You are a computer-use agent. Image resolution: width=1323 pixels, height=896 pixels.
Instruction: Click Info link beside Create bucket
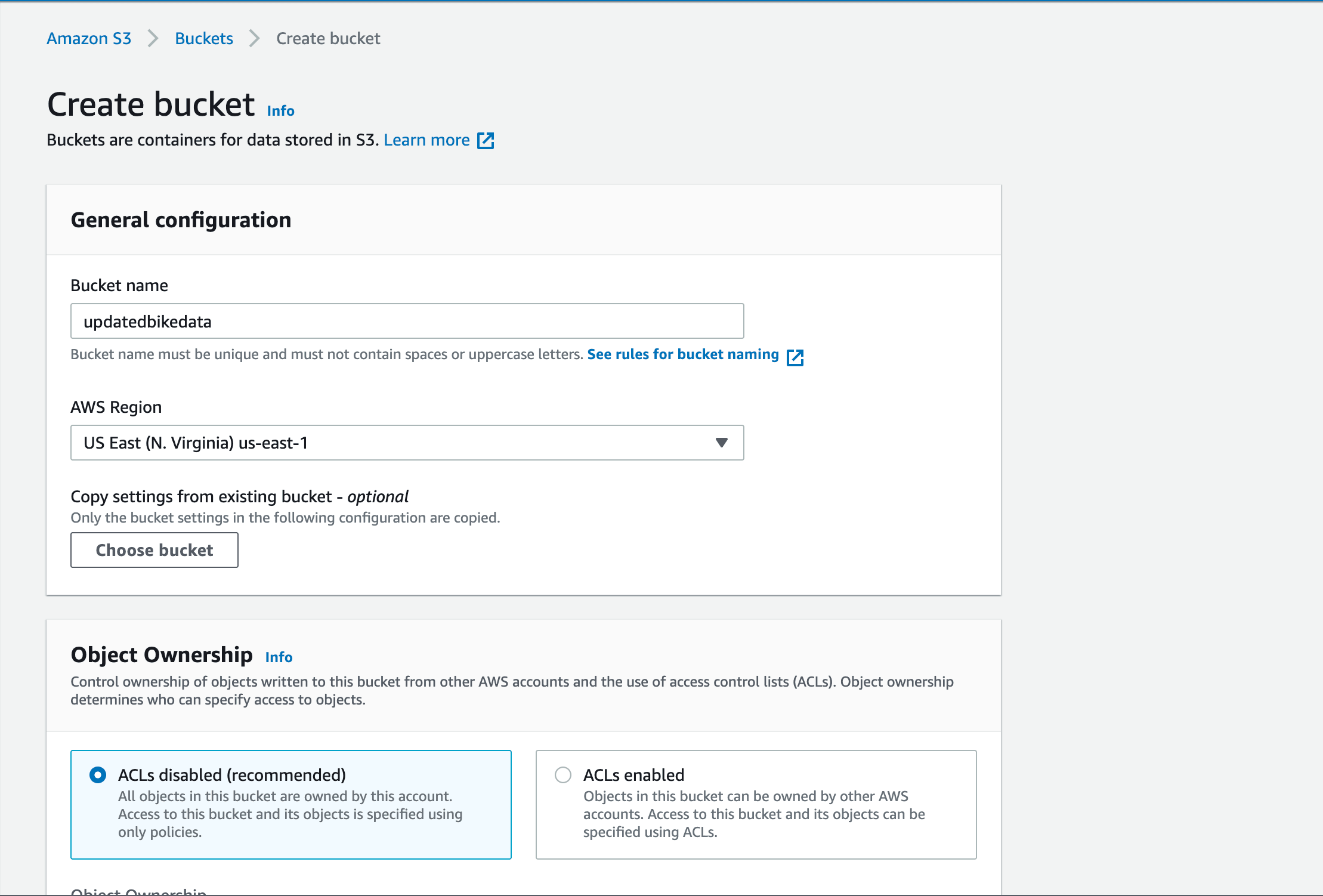coord(281,111)
